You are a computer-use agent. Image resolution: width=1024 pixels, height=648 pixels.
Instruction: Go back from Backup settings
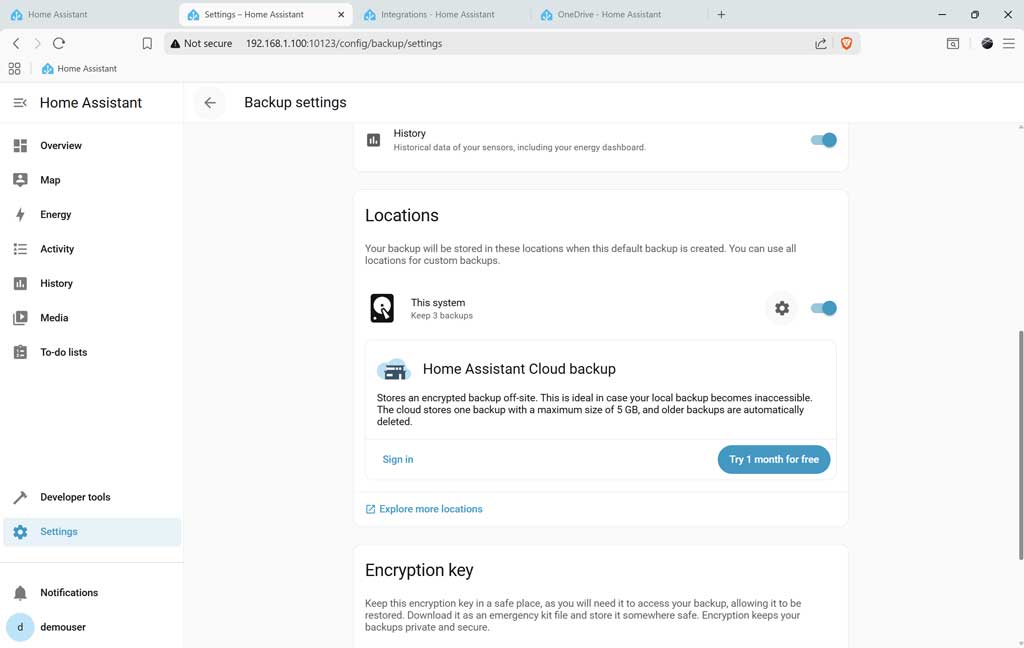(x=210, y=103)
